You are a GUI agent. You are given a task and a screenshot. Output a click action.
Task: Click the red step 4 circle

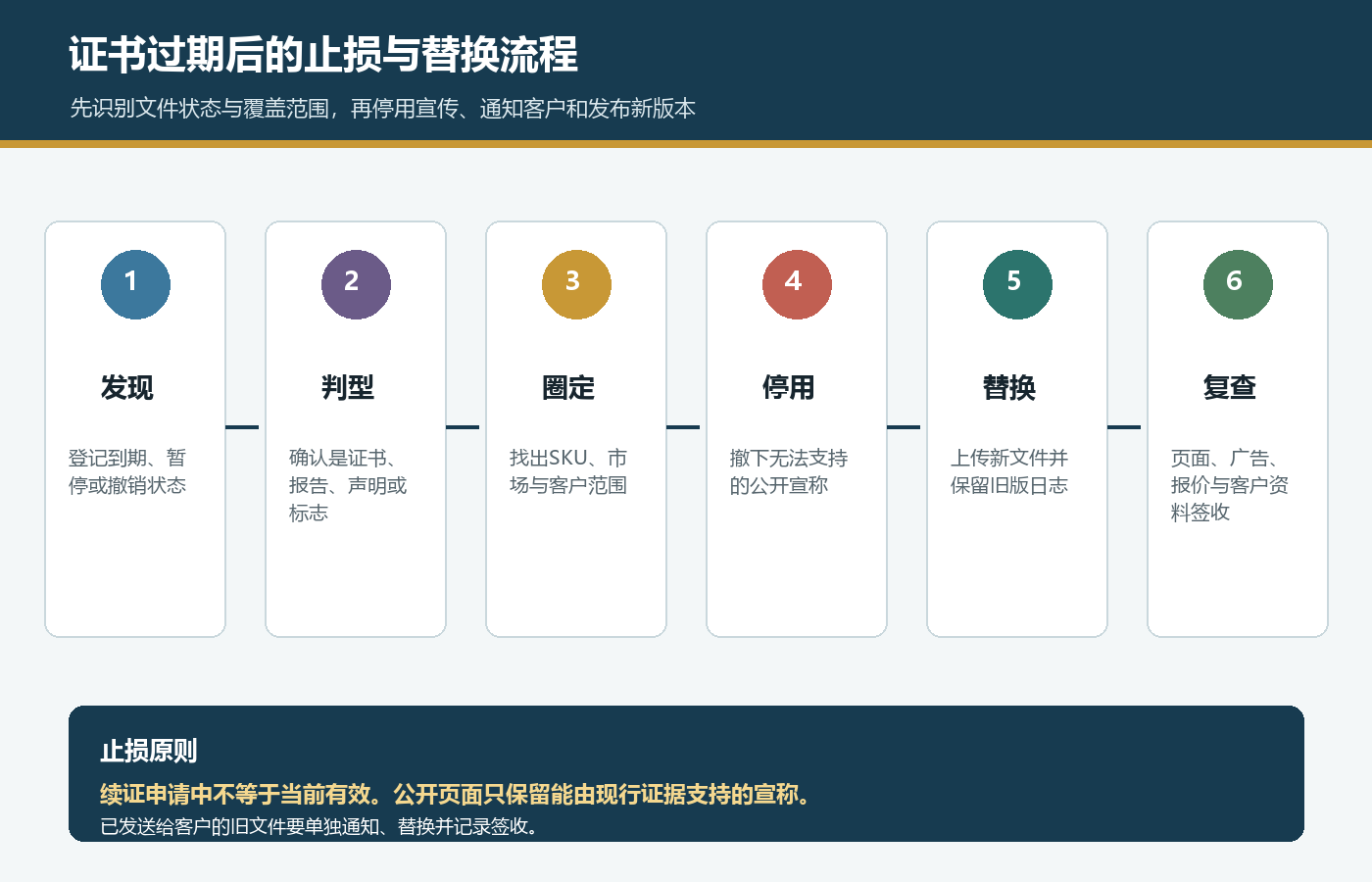click(x=797, y=284)
